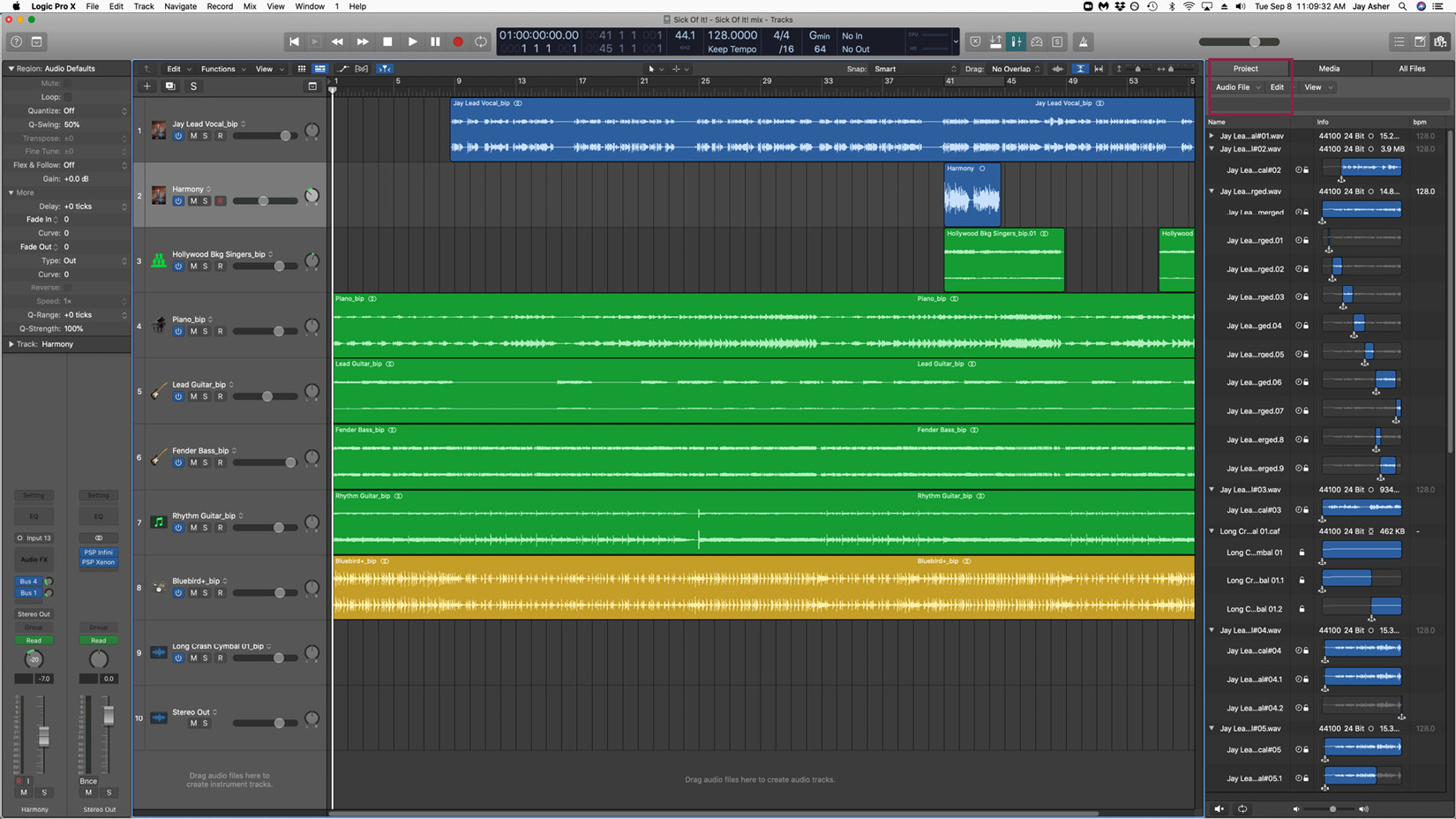Mute the Stereo Out track
1456x819 pixels.
pos(193,724)
